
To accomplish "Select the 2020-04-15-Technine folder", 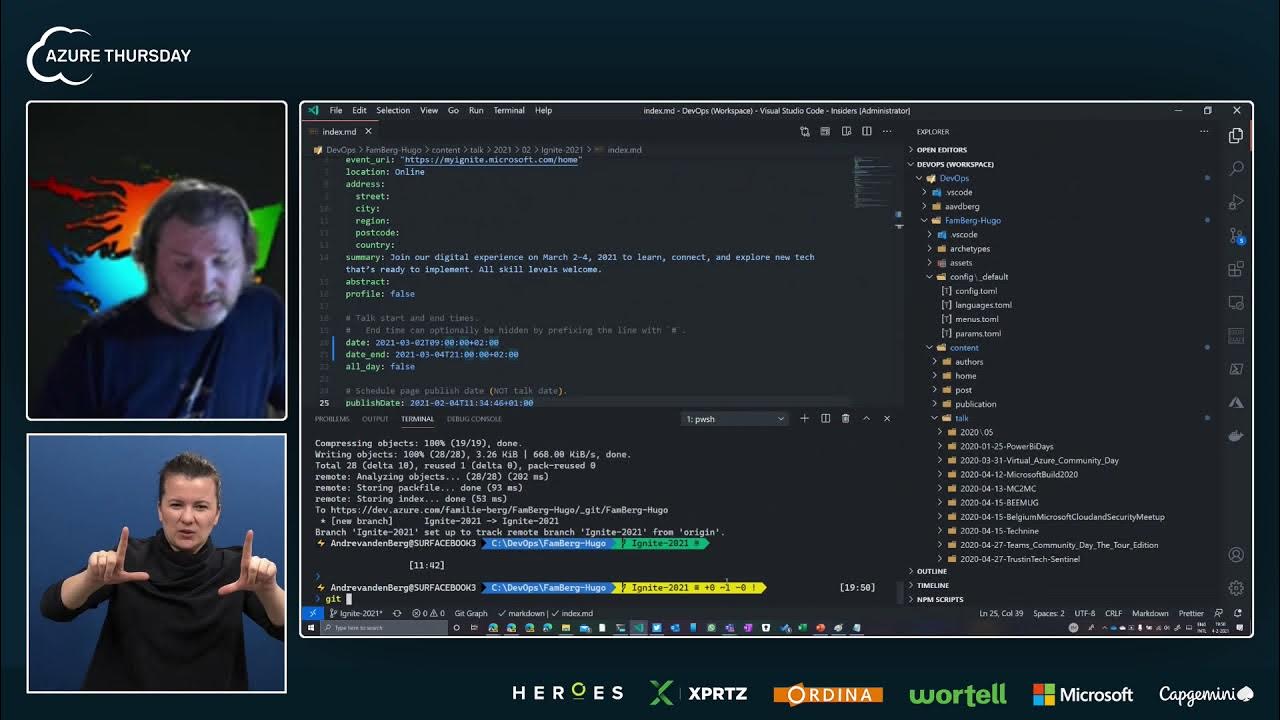I will click(x=999, y=531).
